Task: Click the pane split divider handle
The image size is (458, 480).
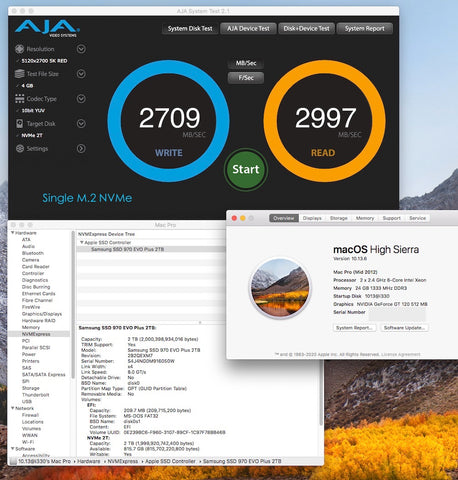Action: pyautogui.click(x=200, y=322)
